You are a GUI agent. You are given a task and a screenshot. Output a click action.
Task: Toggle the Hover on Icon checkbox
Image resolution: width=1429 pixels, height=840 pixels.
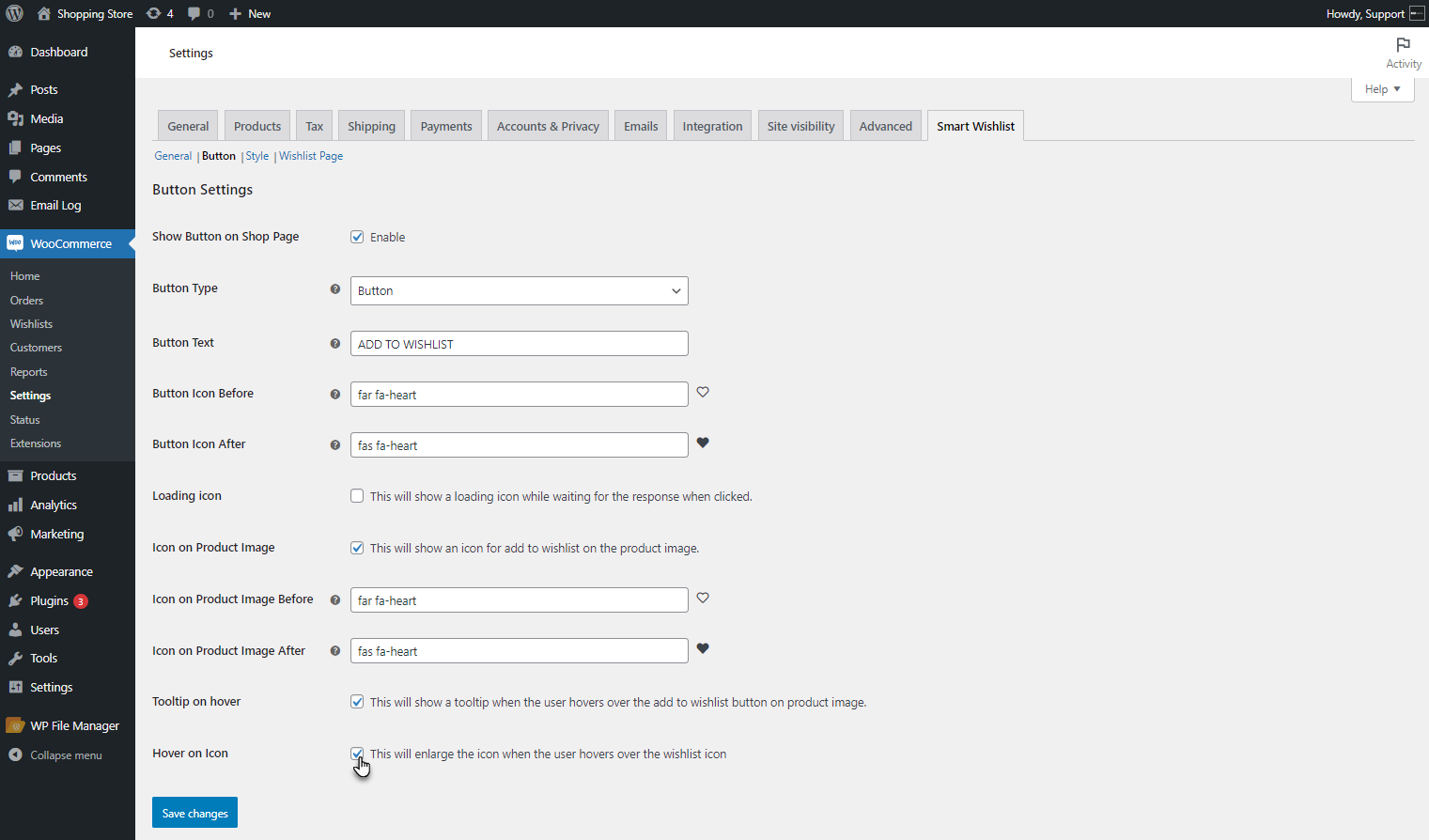click(x=357, y=754)
